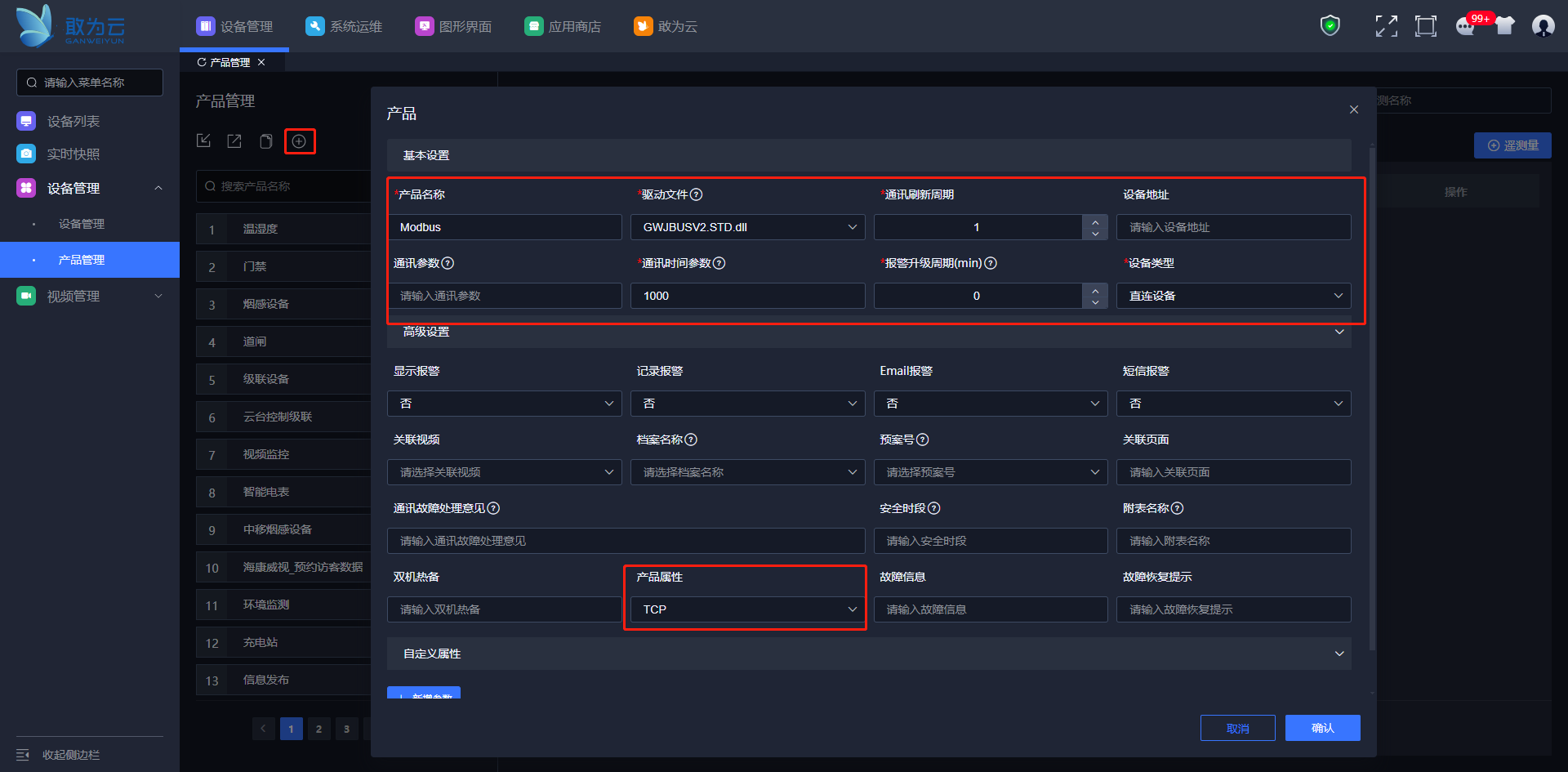The height and width of the screenshot is (772, 1568).
Task: Open the 驱动文件 driver file dropdown
Action: pos(747,227)
